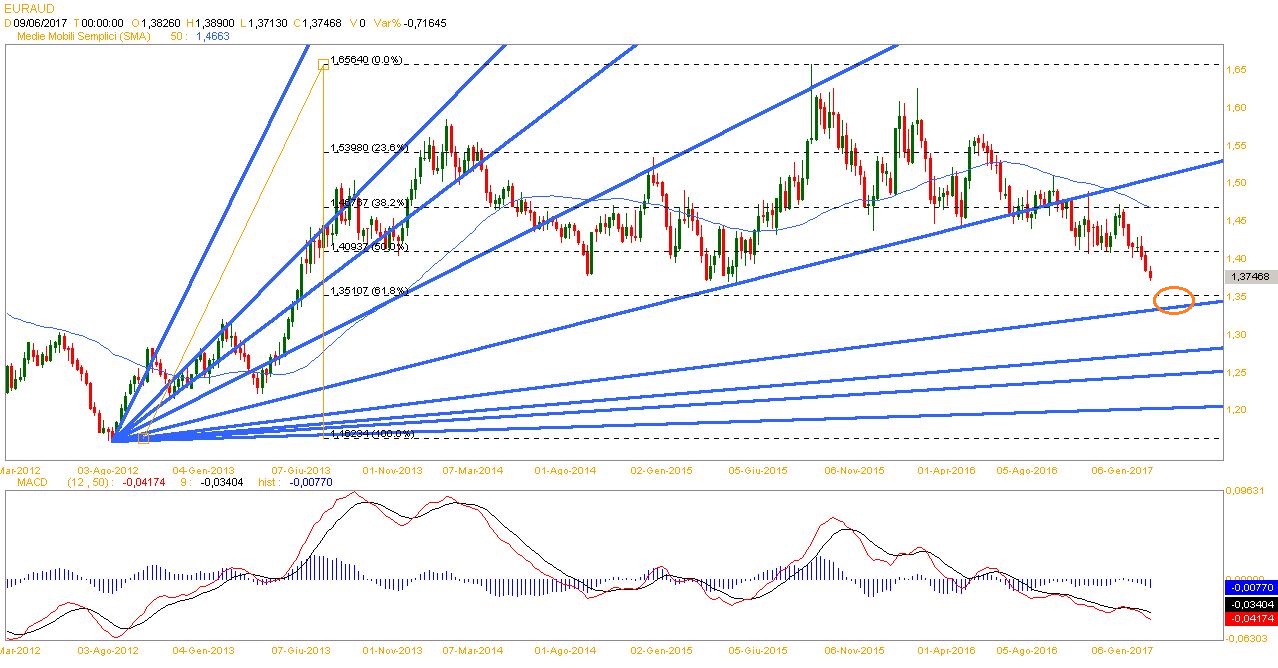Screen dimensions: 1278x668
Task: Click the orange ellipse marker on the chart
Action: pos(1173,300)
